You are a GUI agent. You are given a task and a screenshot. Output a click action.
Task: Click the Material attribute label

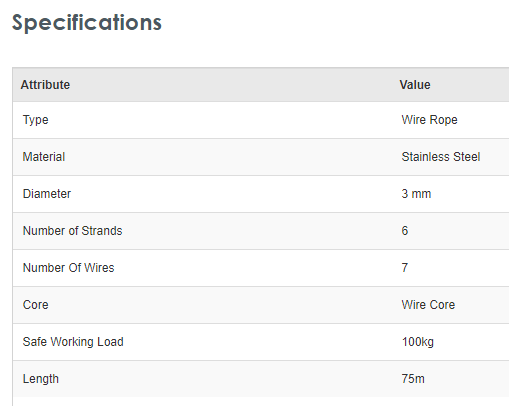[x=44, y=157]
